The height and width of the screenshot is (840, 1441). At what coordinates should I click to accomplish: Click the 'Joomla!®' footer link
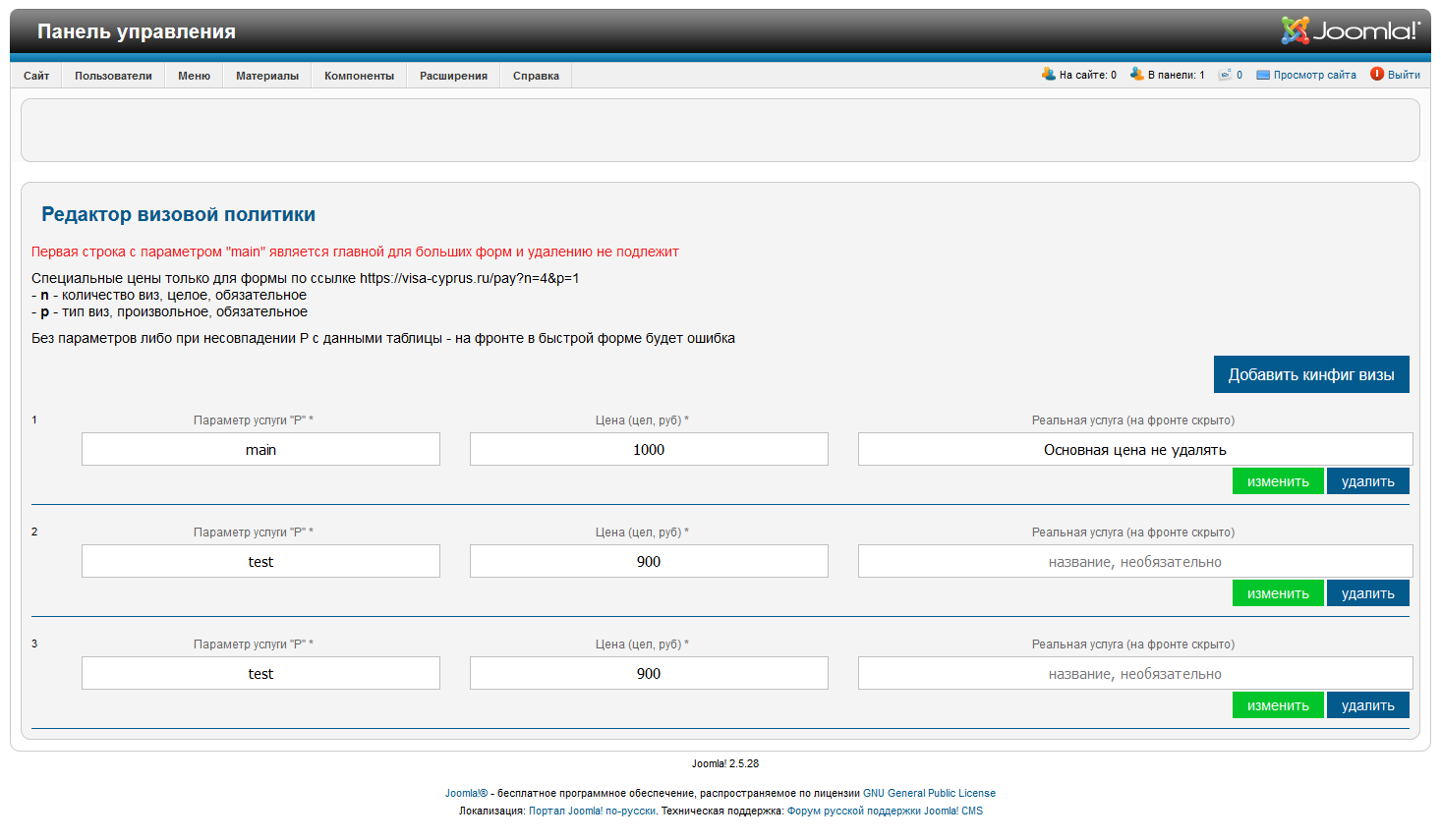[x=466, y=793]
